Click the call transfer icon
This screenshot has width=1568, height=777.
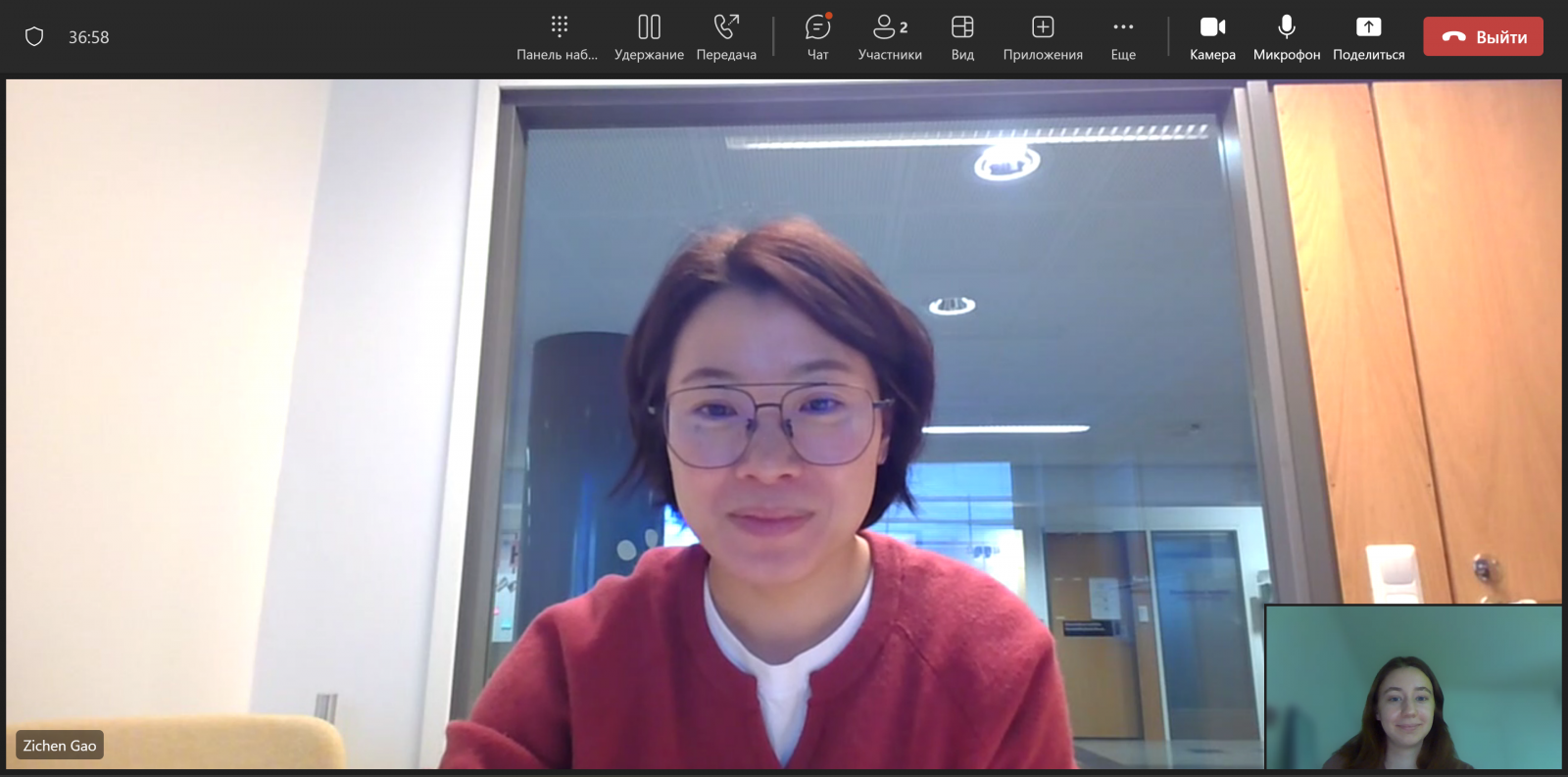726,26
